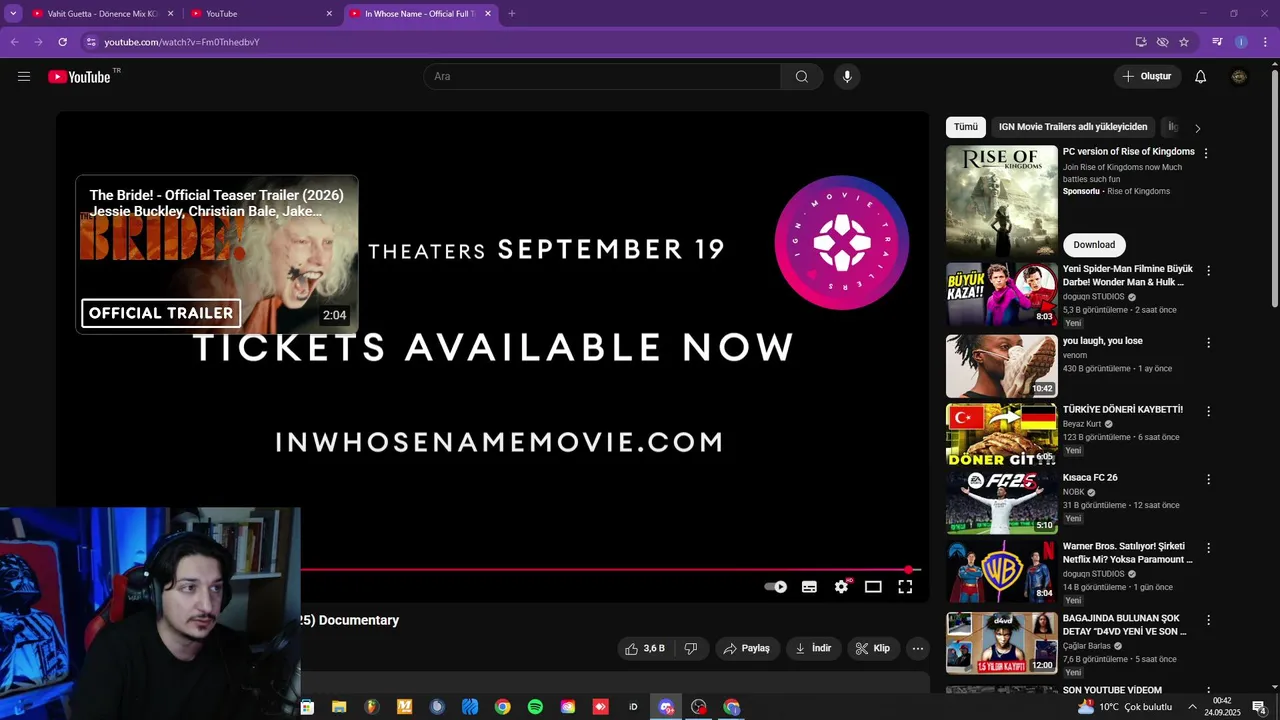Image resolution: width=1280 pixels, height=720 pixels.
Task: Click the Paylaş share button
Action: tap(746, 649)
